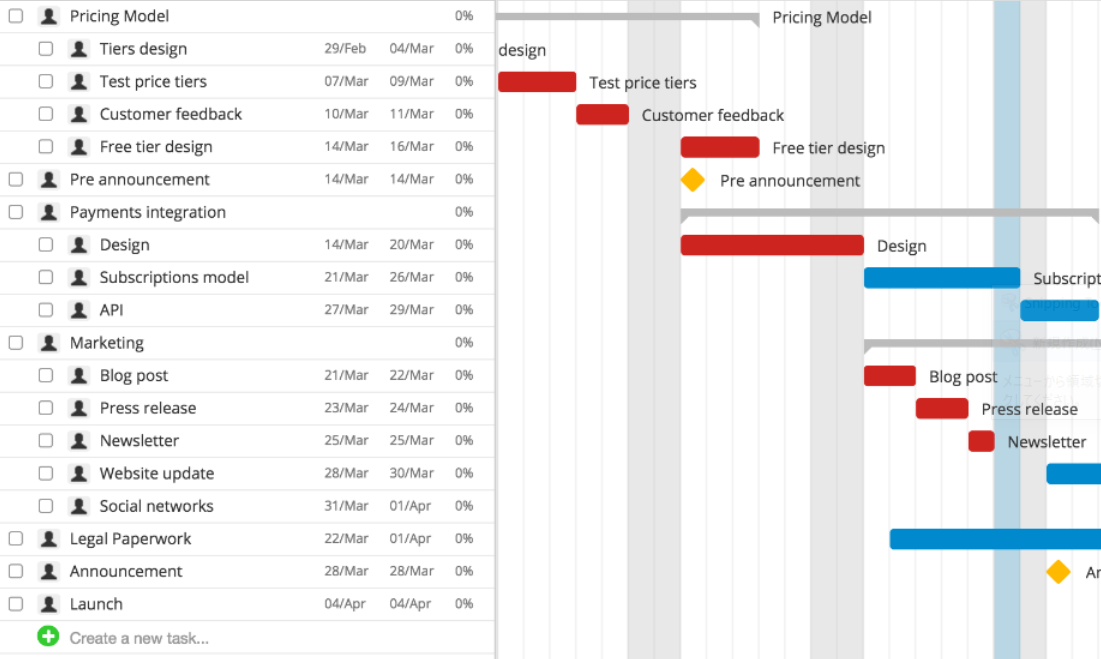Click the person icon beside Legal Paperwork

coord(48,539)
